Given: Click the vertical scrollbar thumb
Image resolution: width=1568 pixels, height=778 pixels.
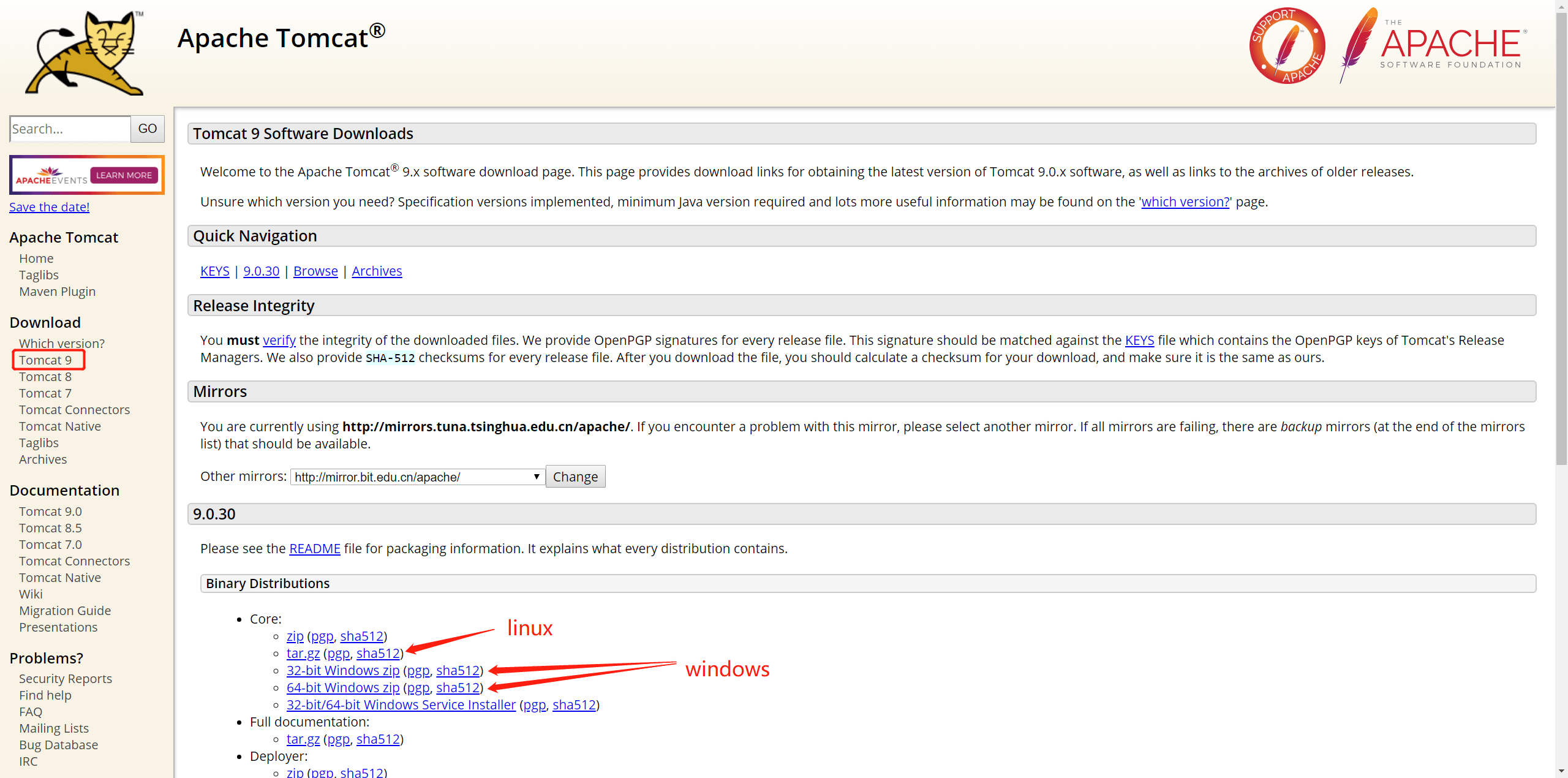Looking at the screenshot, I should click(1561, 239).
